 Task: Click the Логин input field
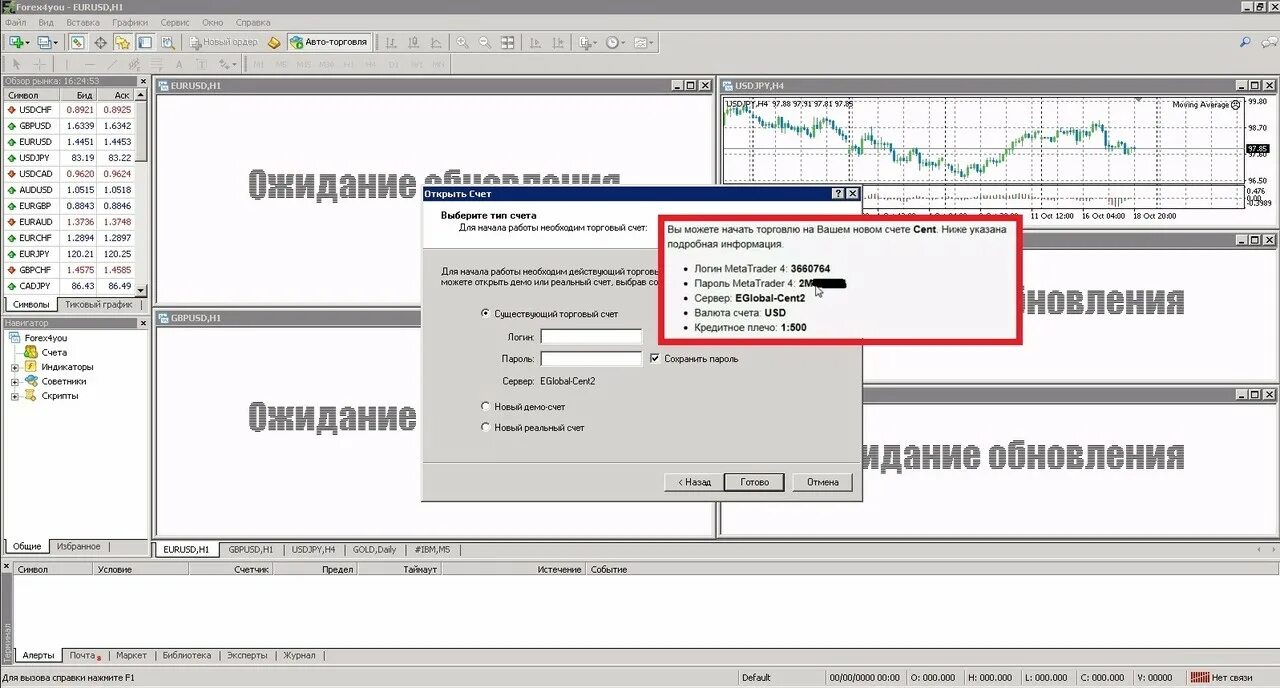tap(591, 337)
